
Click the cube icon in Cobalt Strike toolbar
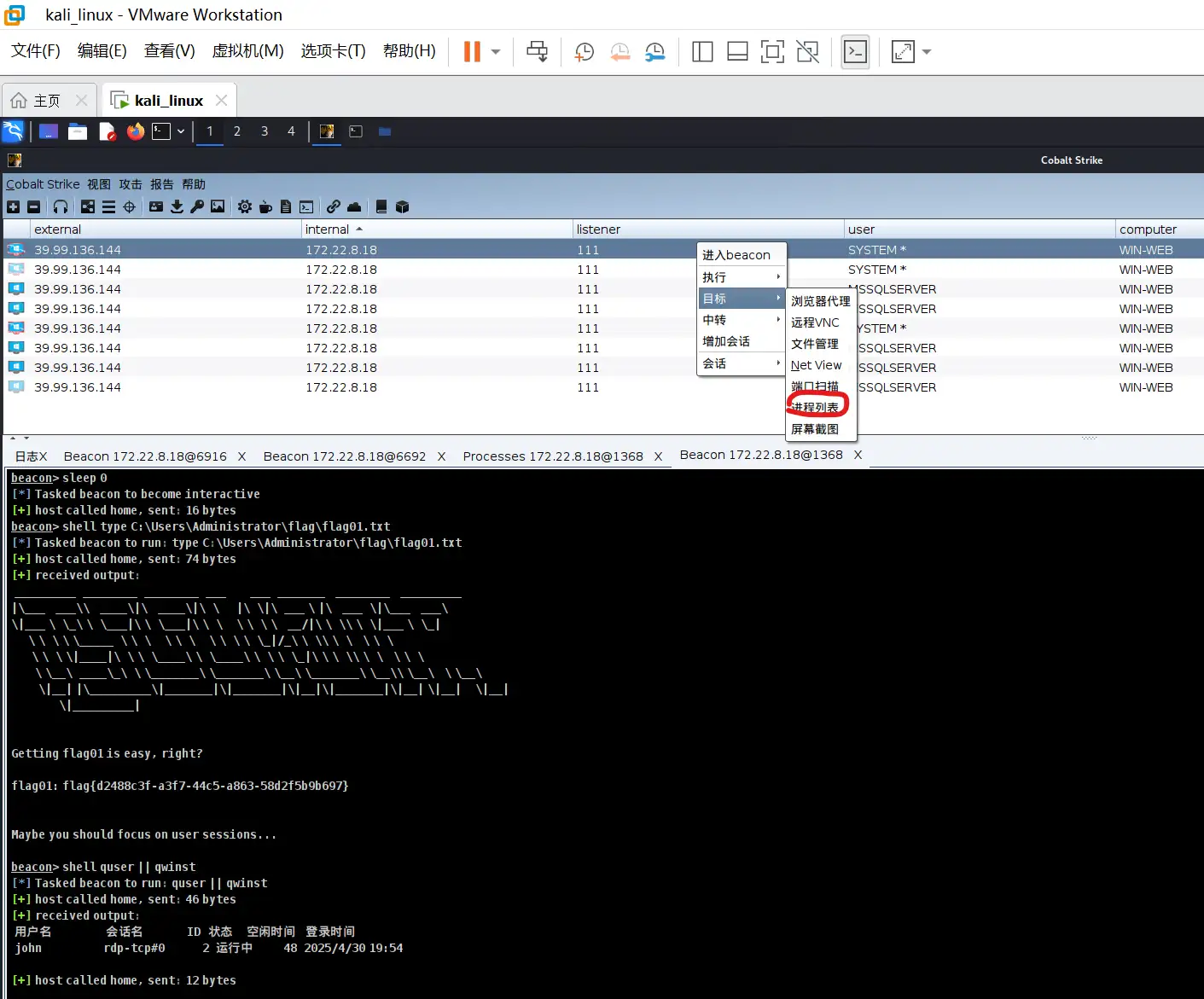tap(402, 206)
